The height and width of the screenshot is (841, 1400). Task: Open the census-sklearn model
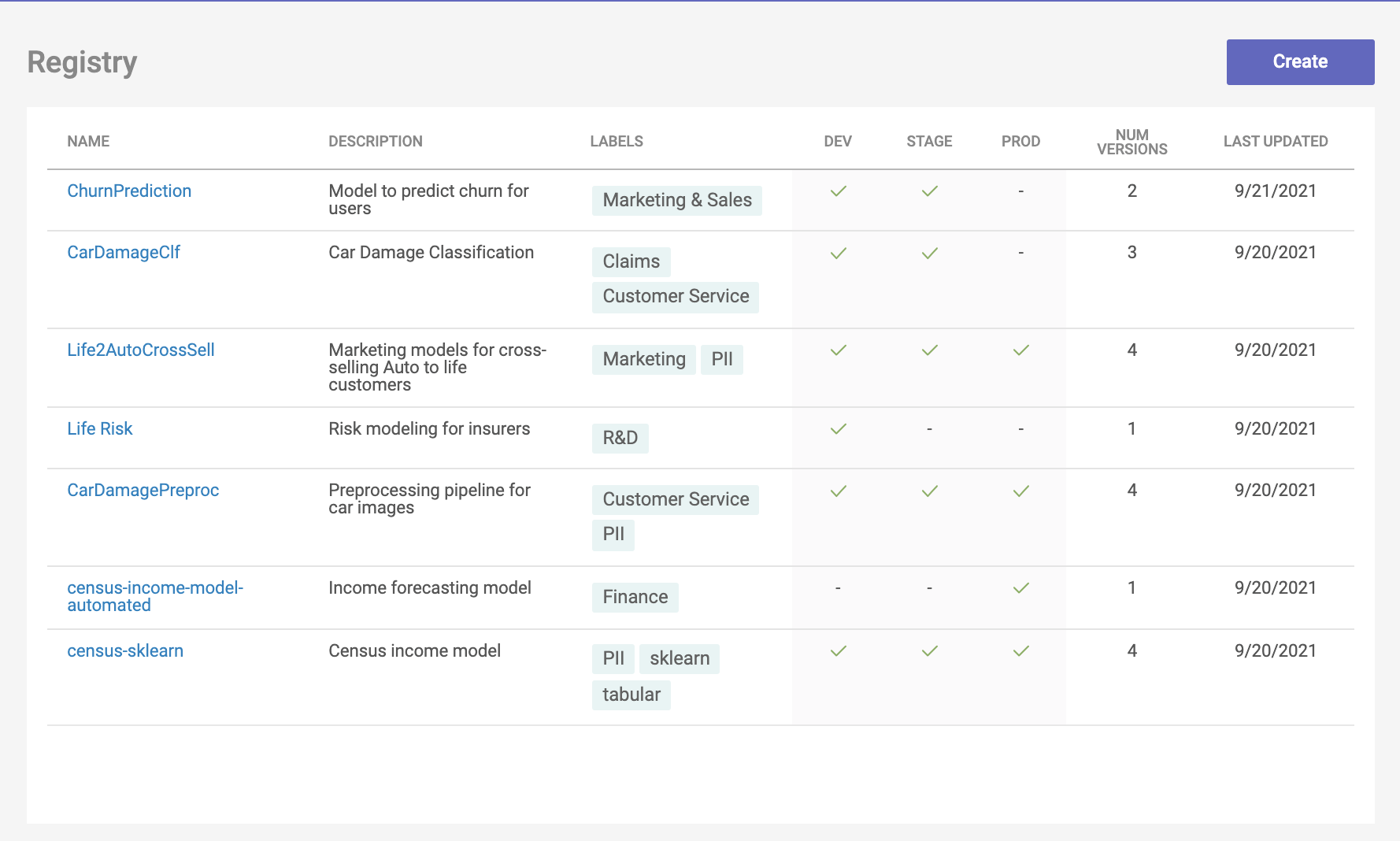click(x=125, y=650)
